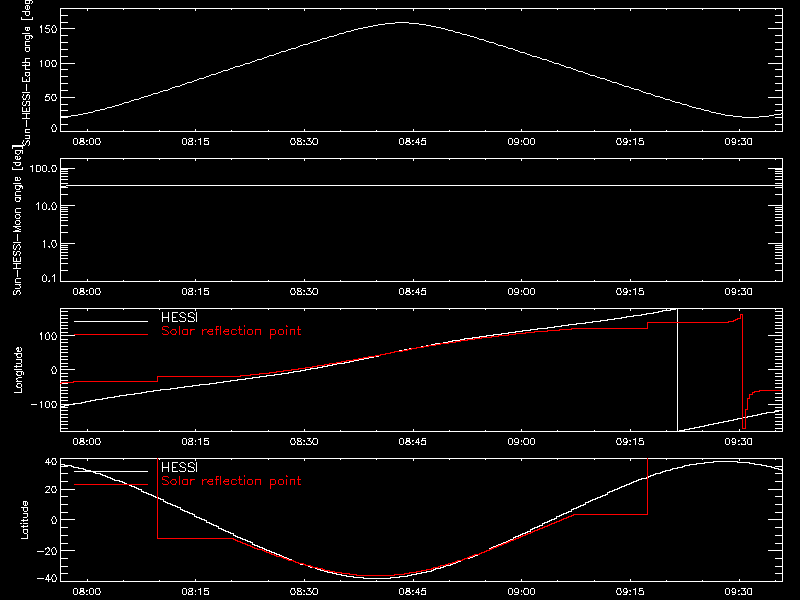Click the 40 tick label on Latitude plot
Viewport: 800px width, 600px height.
click(51, 462)
